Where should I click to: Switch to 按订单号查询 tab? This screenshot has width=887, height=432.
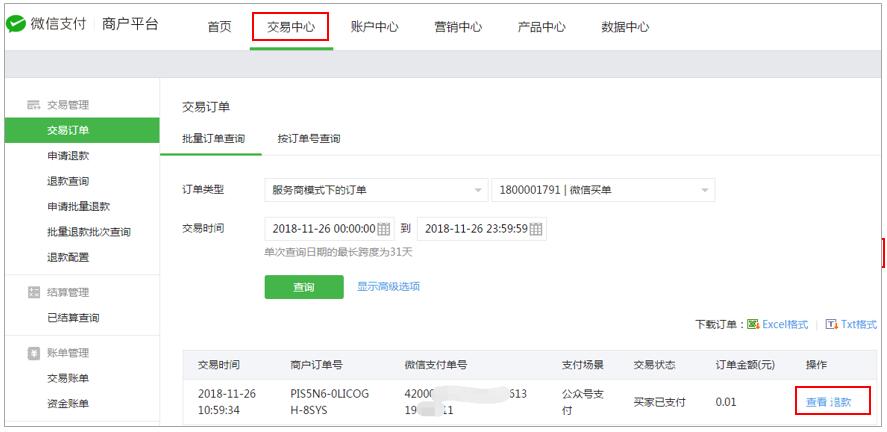pos(308,139)
